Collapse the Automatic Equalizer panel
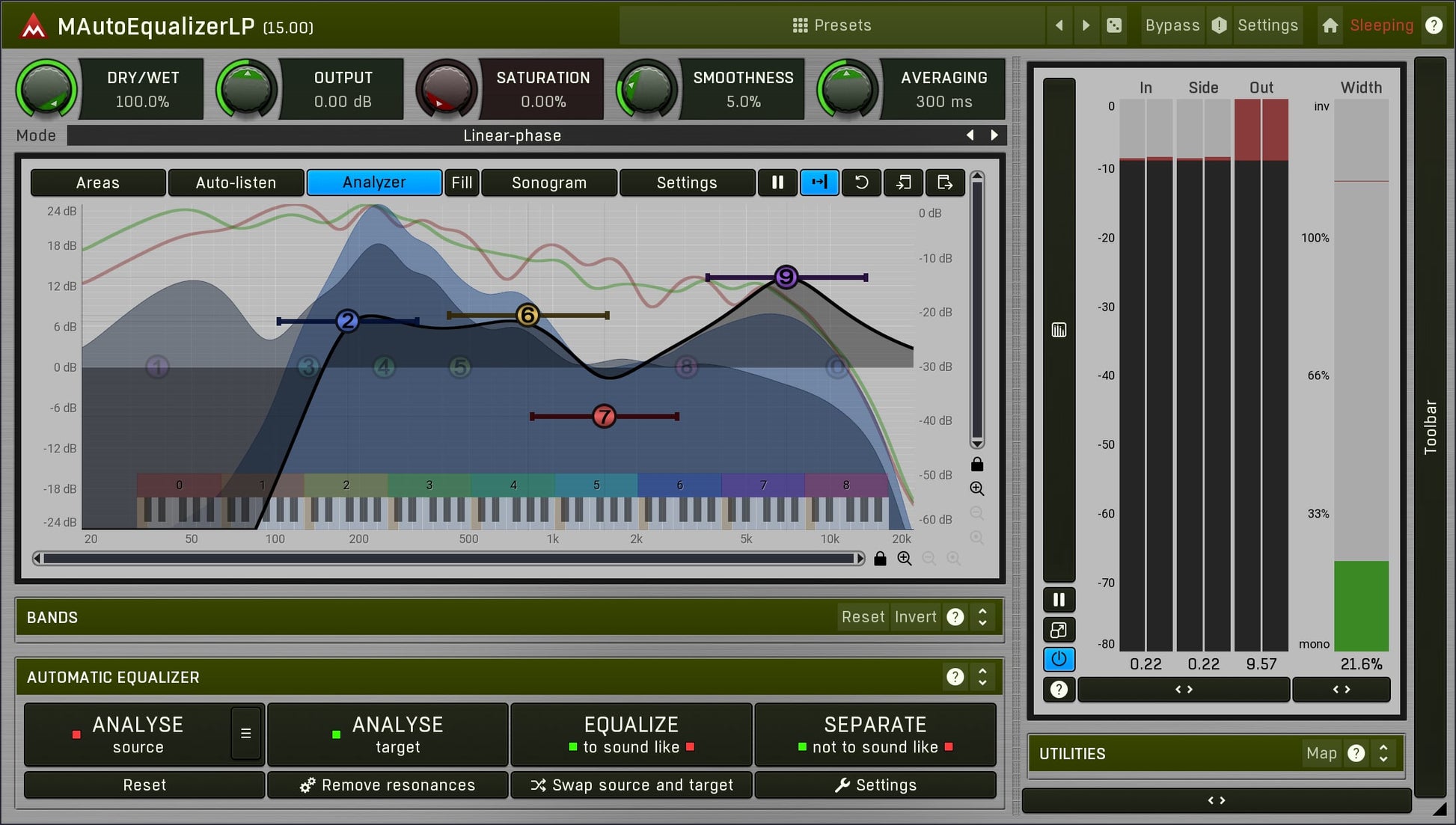This screenshot has width=1456, height=825. [x=982, y=676]
